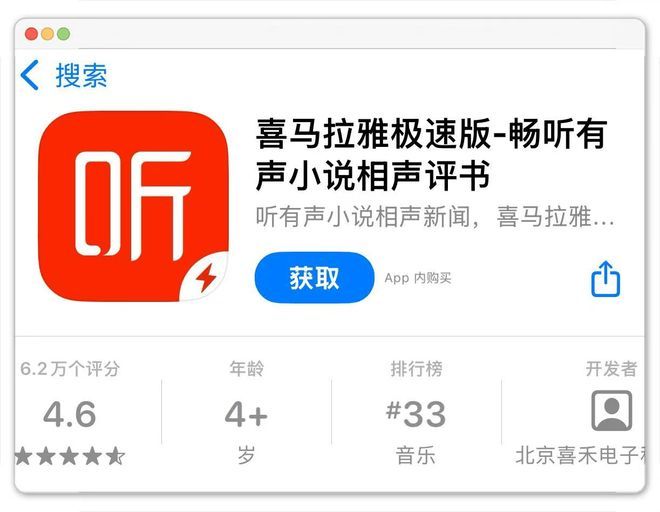Image resolution: width=660 pixels, height=512 pixels.
Task: Click the 4+ age value
Action: click(247, 414)
